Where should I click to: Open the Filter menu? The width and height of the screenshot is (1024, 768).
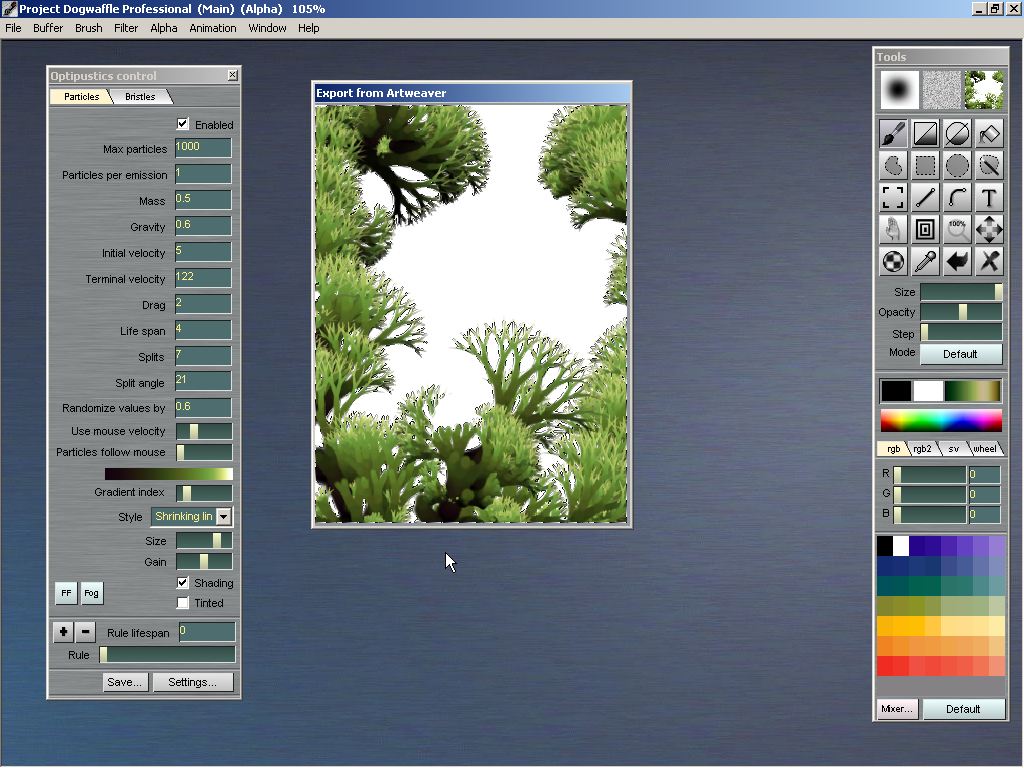[126, 28]
